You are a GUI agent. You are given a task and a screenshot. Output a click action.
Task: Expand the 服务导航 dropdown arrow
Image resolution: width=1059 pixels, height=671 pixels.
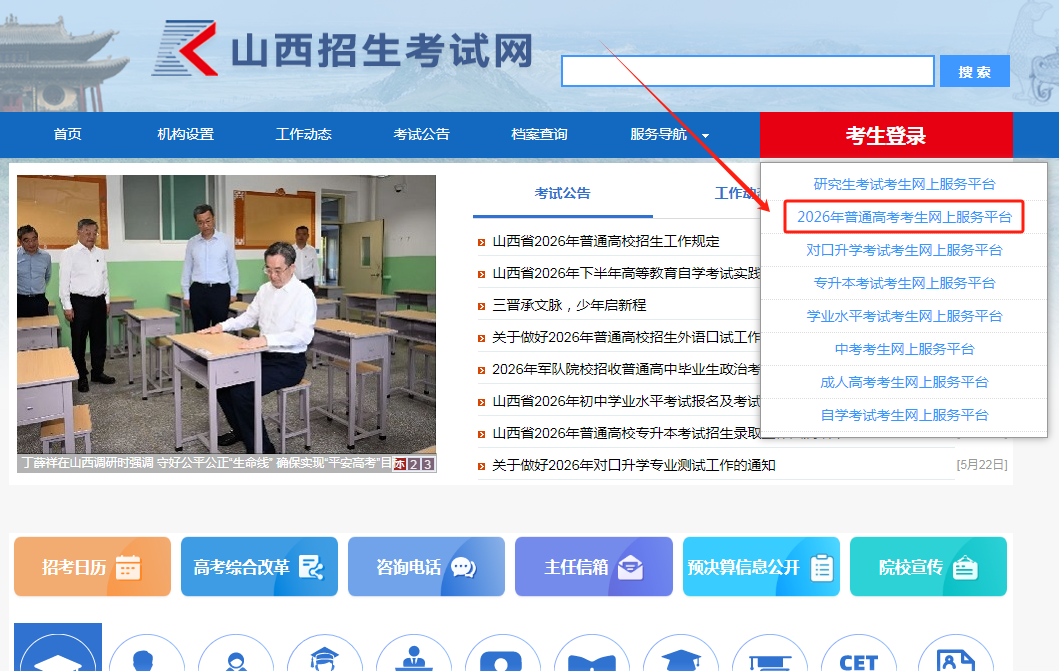coord(706,136)
